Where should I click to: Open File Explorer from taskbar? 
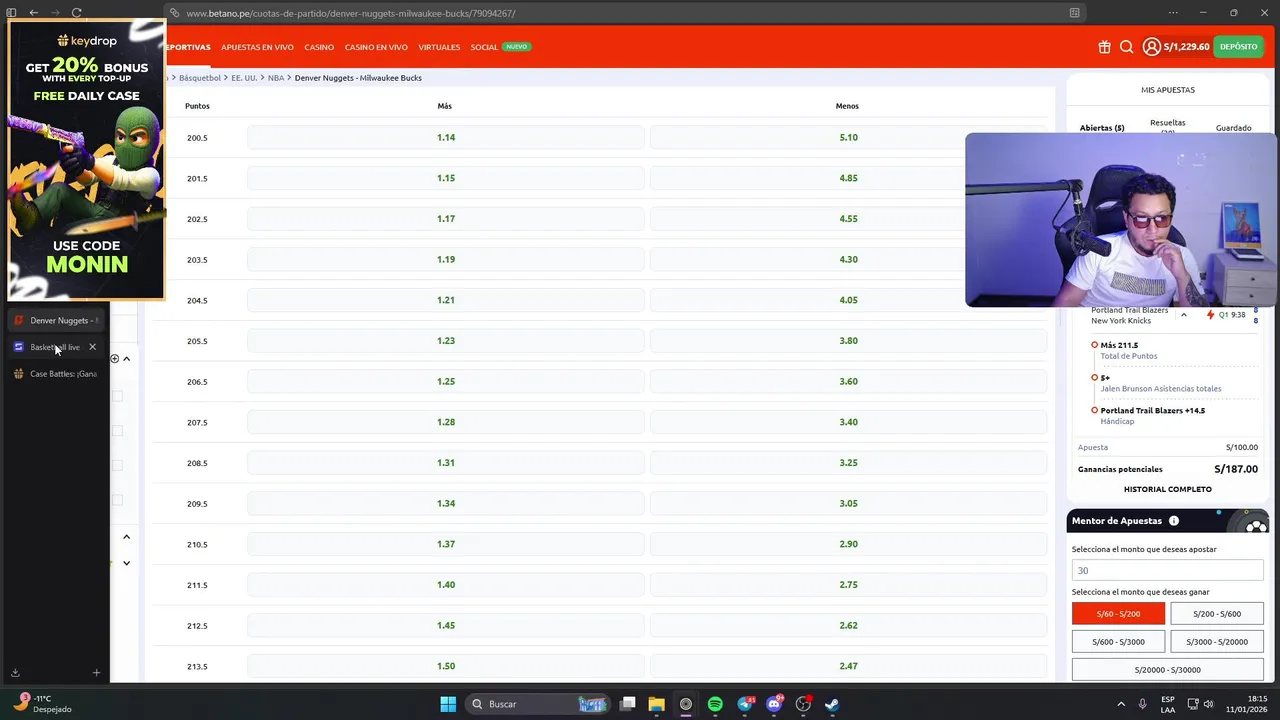656,704
